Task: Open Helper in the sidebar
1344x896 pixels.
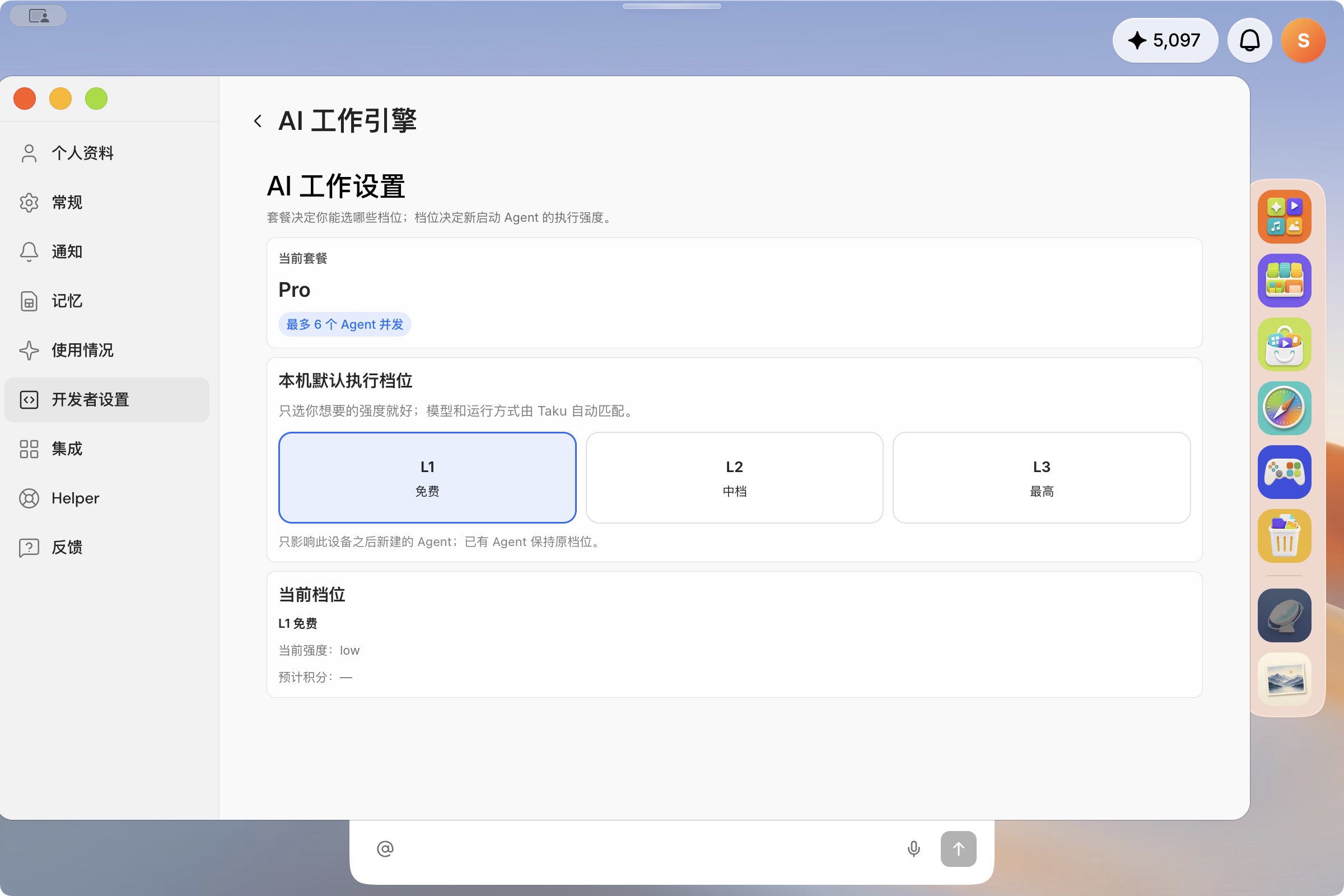Action: coord(107,498)
